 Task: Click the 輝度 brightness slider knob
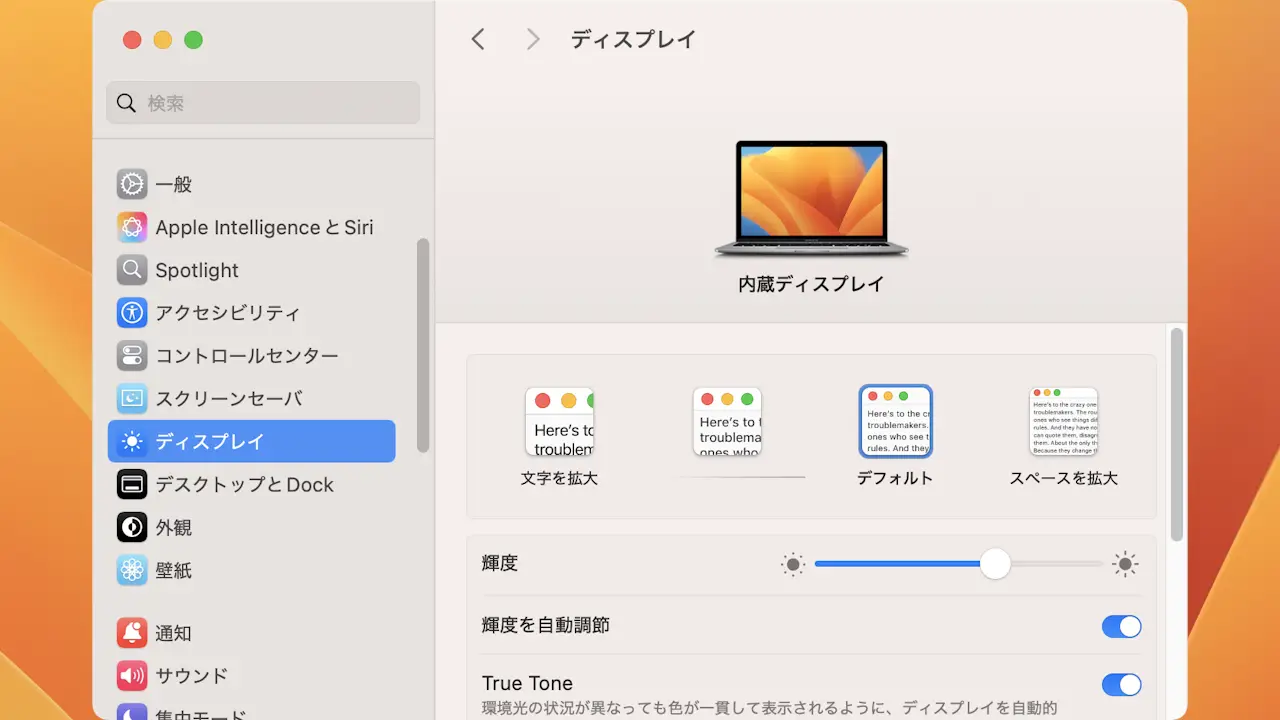[x=995, y=564]
